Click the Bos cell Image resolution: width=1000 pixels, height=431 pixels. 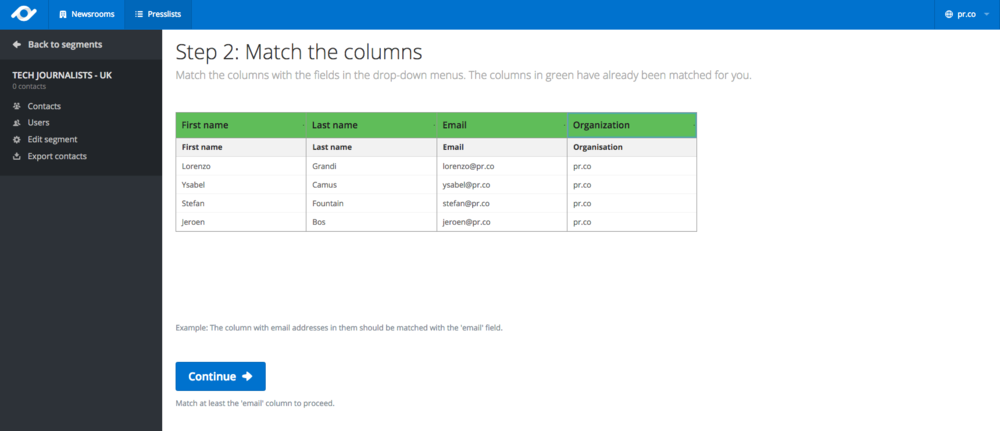(x=371, y=222)
